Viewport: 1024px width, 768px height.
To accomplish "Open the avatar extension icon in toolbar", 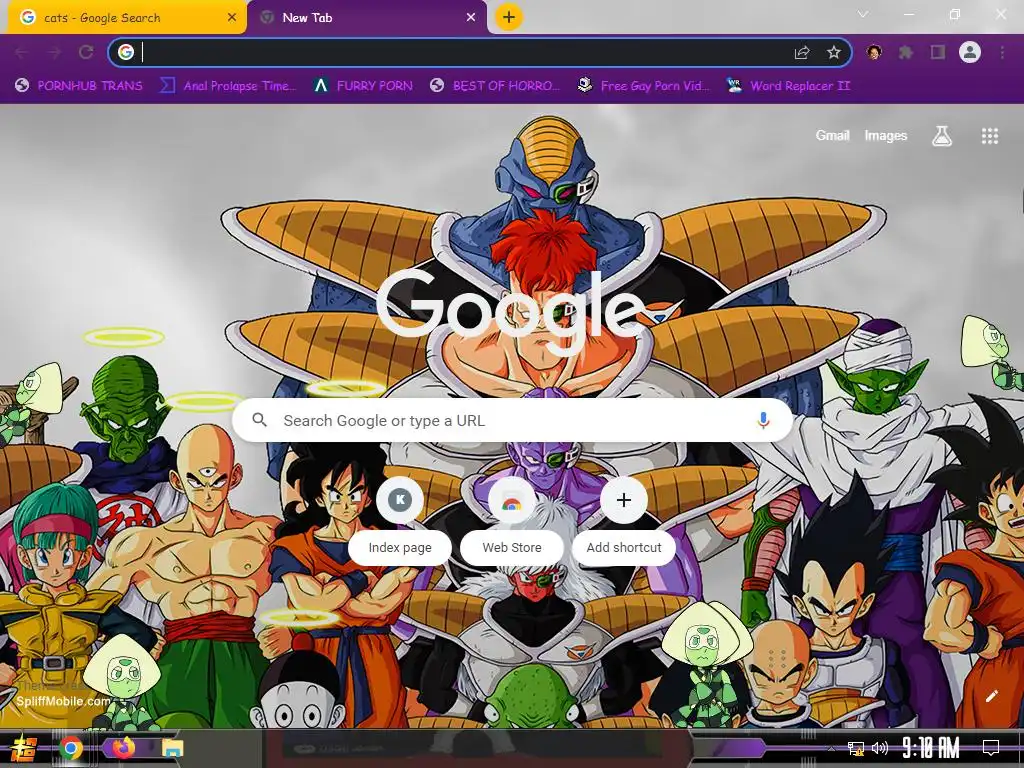I will point(874,52).
